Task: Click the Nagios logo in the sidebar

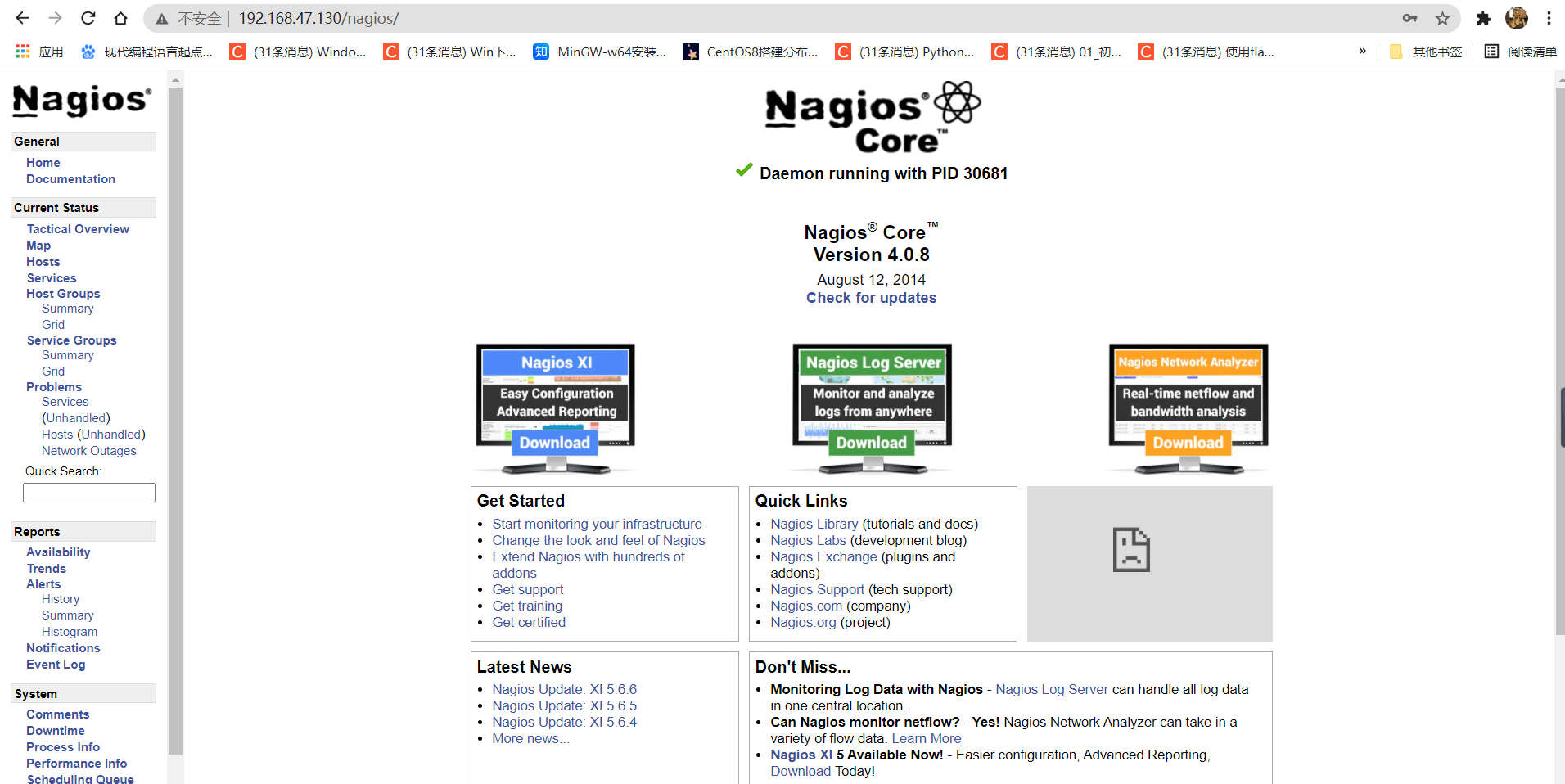Action: tap(82, 101)
